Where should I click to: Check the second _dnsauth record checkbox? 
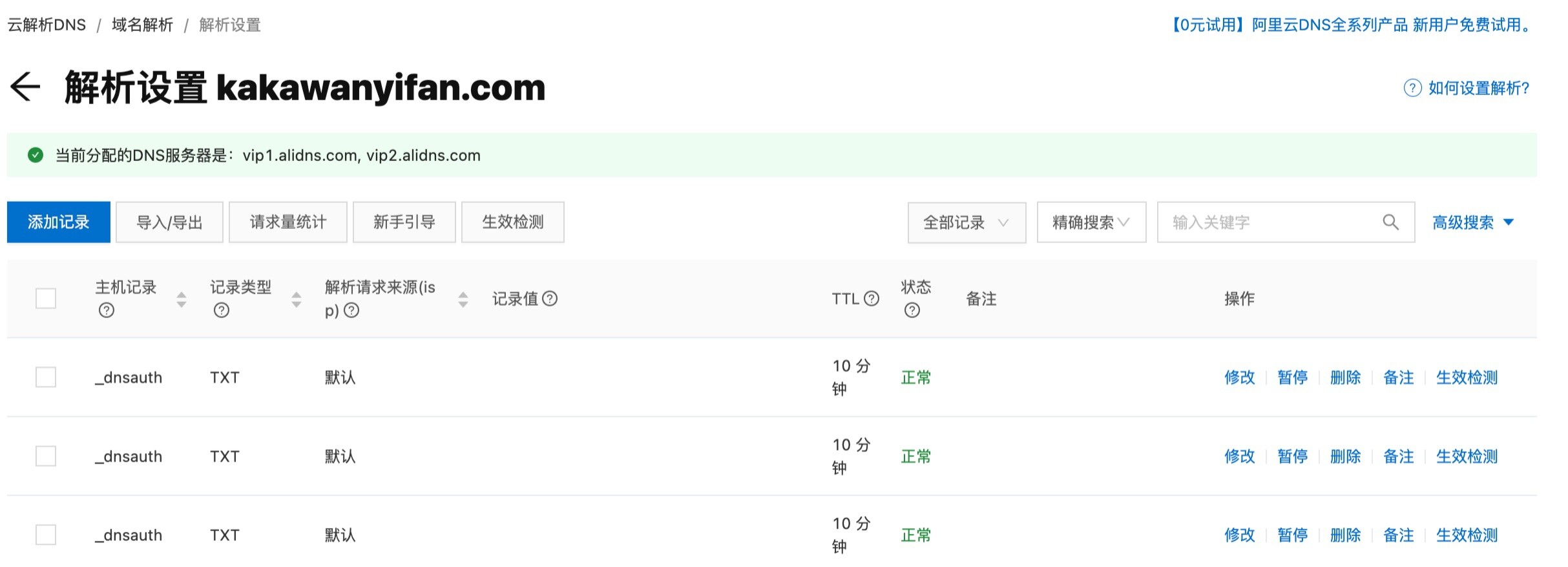click(46, 456)
